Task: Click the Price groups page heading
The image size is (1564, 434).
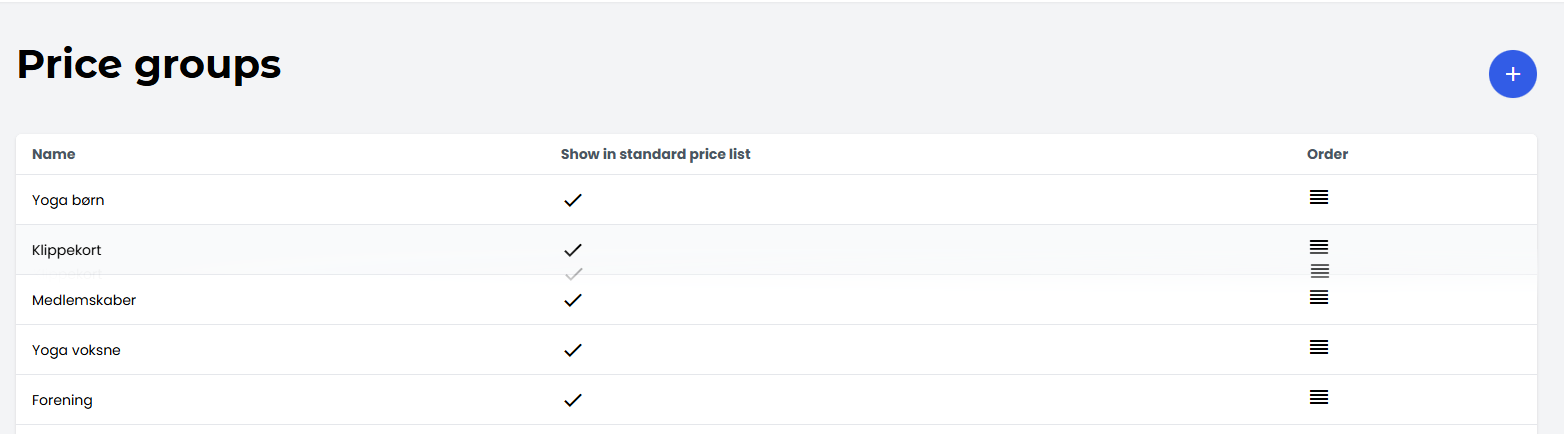Action: click(149, 65)
